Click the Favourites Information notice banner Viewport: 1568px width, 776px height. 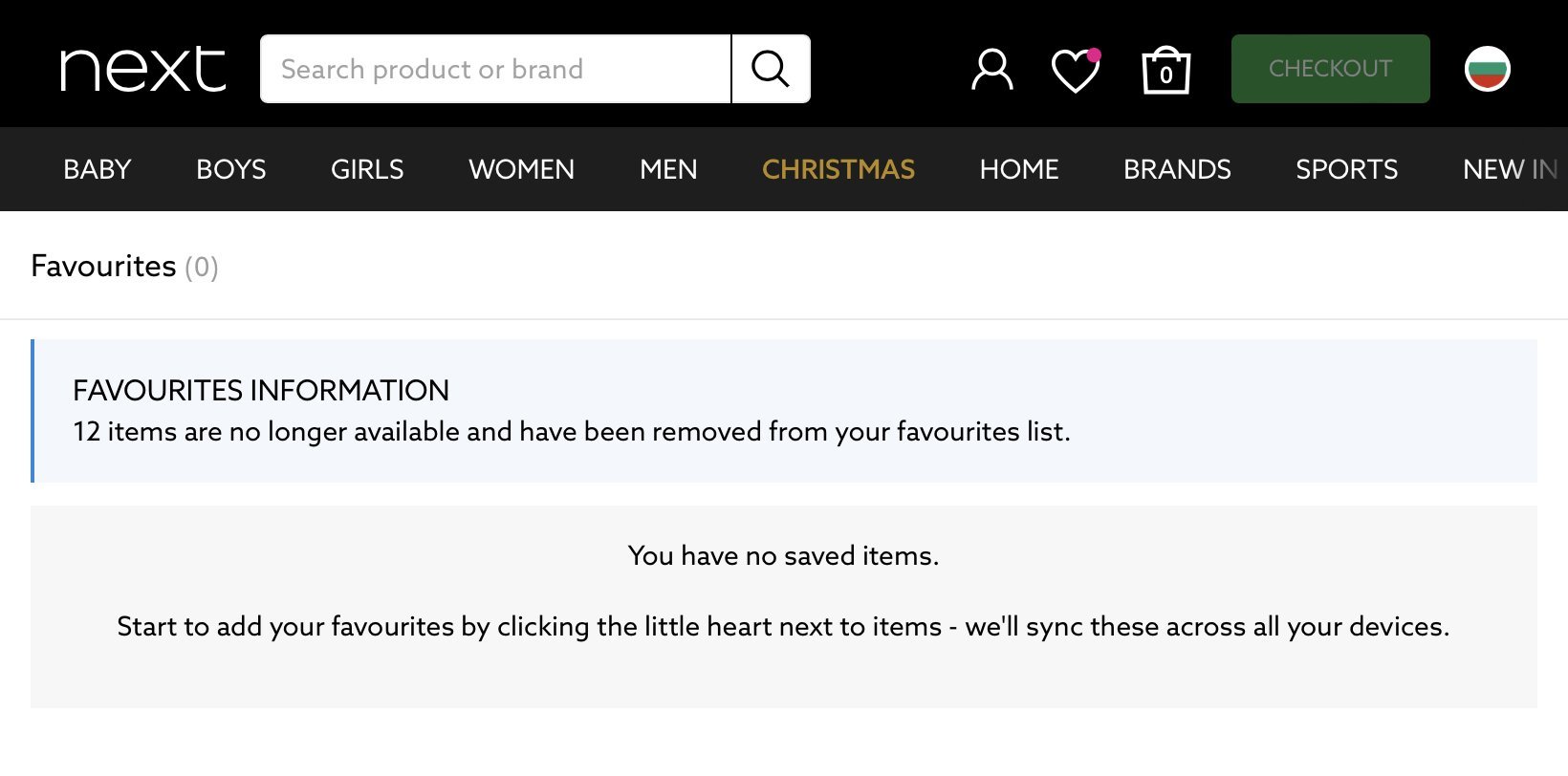784,411
